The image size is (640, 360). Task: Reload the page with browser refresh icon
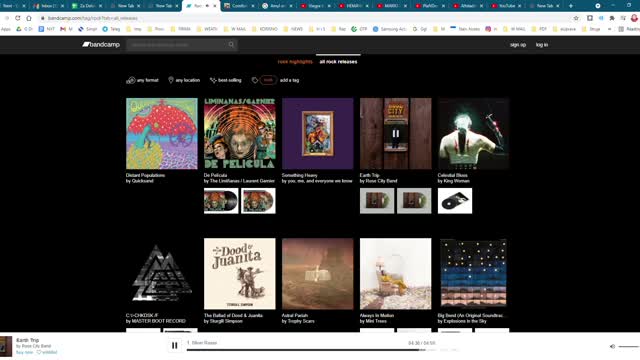(18, 18)
